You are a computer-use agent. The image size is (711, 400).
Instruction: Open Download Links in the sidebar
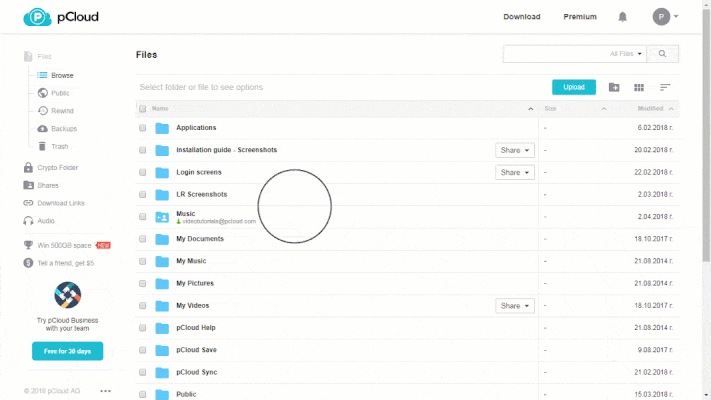[x=61, y=203]
